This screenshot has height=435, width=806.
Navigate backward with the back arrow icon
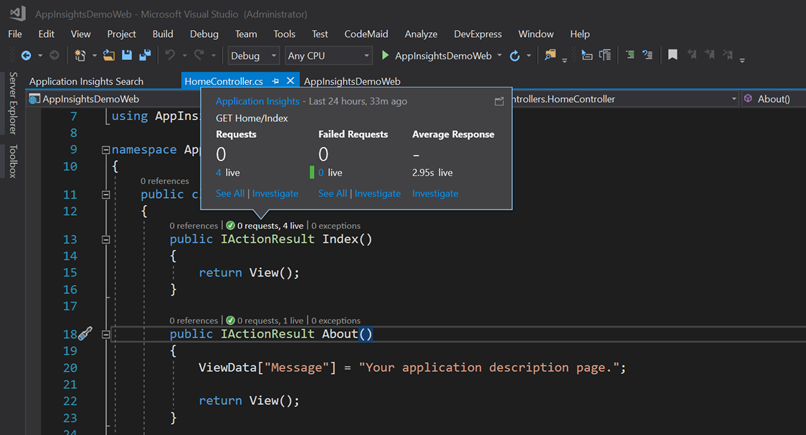point(26,56)
